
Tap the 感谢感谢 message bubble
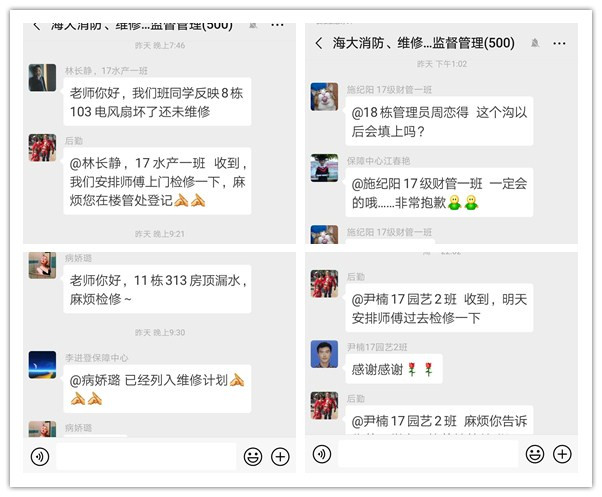coord(394,369)
